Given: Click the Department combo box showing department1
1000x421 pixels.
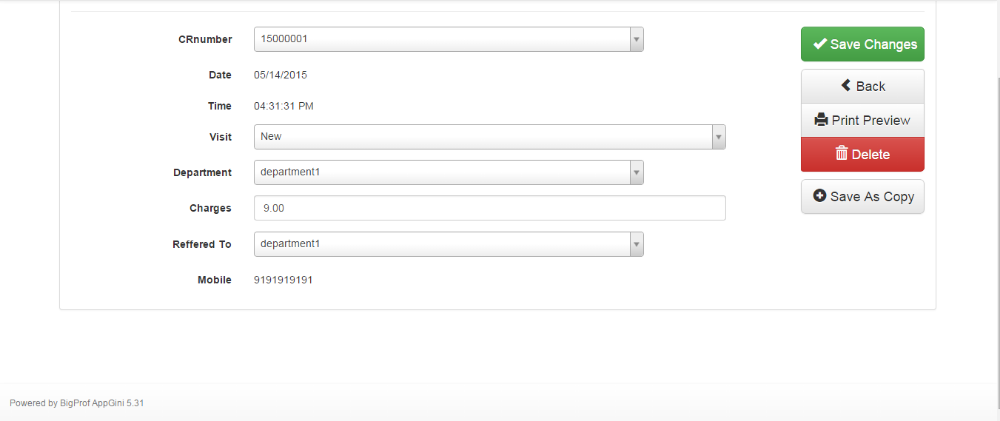Looking at the screenshot, I should [449, 172].
